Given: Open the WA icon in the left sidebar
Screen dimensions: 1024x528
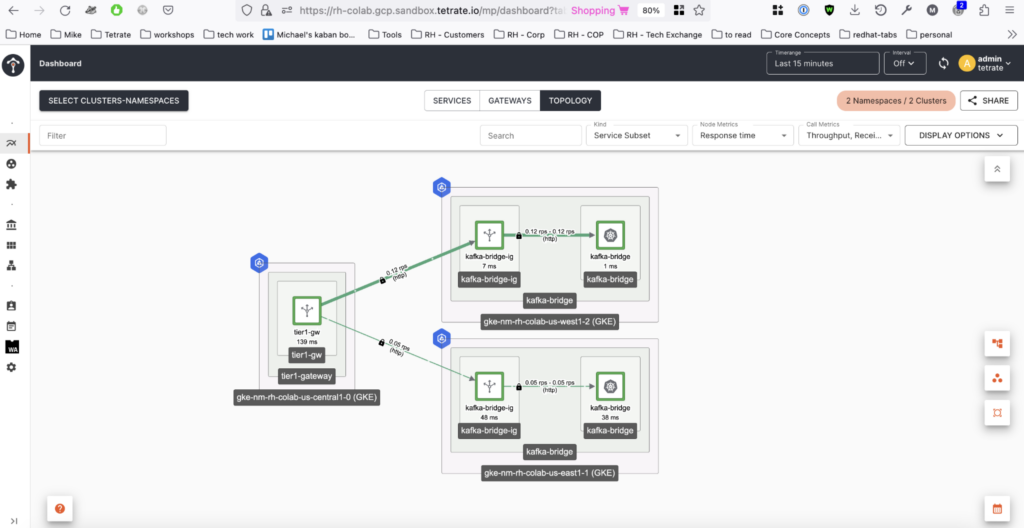Looking at the screenshot, I should 12,347.
